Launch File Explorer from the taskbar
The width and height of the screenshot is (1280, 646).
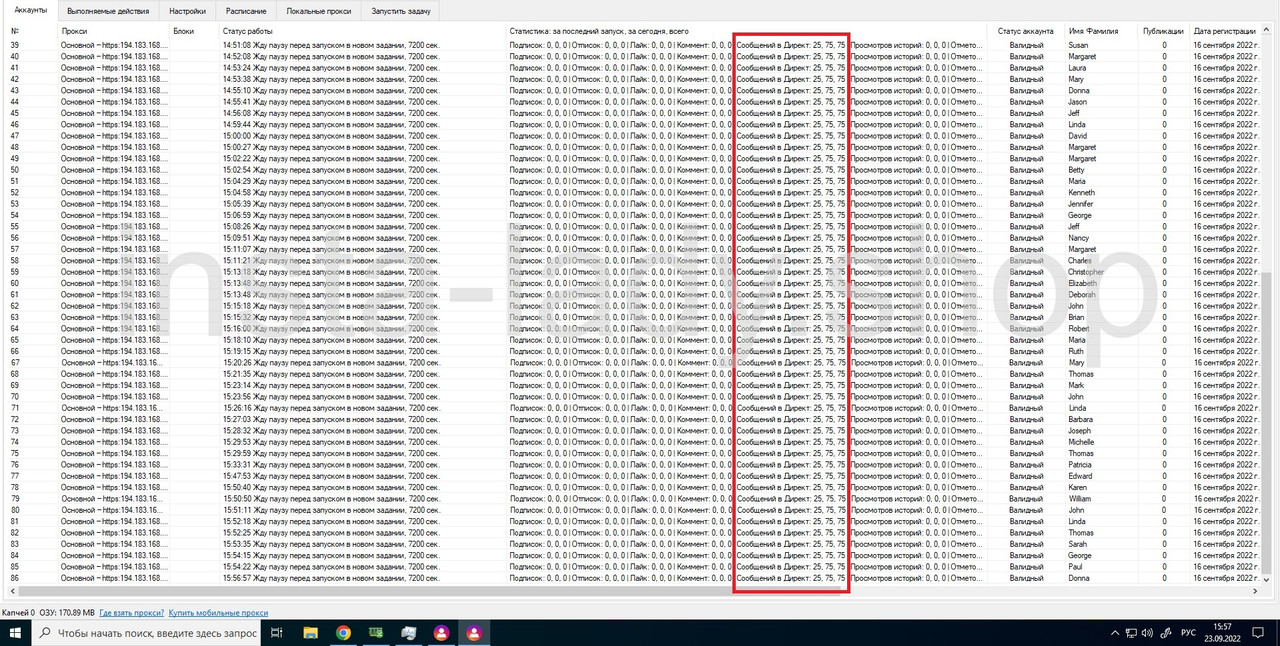click(x=310, y=632)
